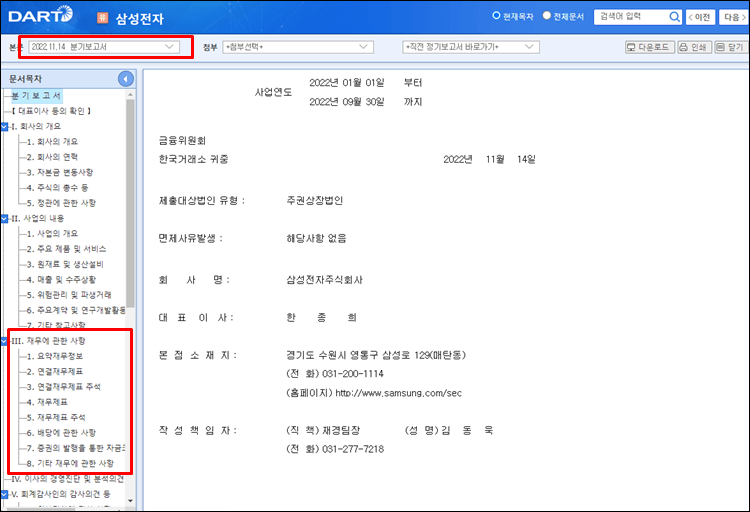Open 5. 재무제표 주석 item

tap(56, 417)
